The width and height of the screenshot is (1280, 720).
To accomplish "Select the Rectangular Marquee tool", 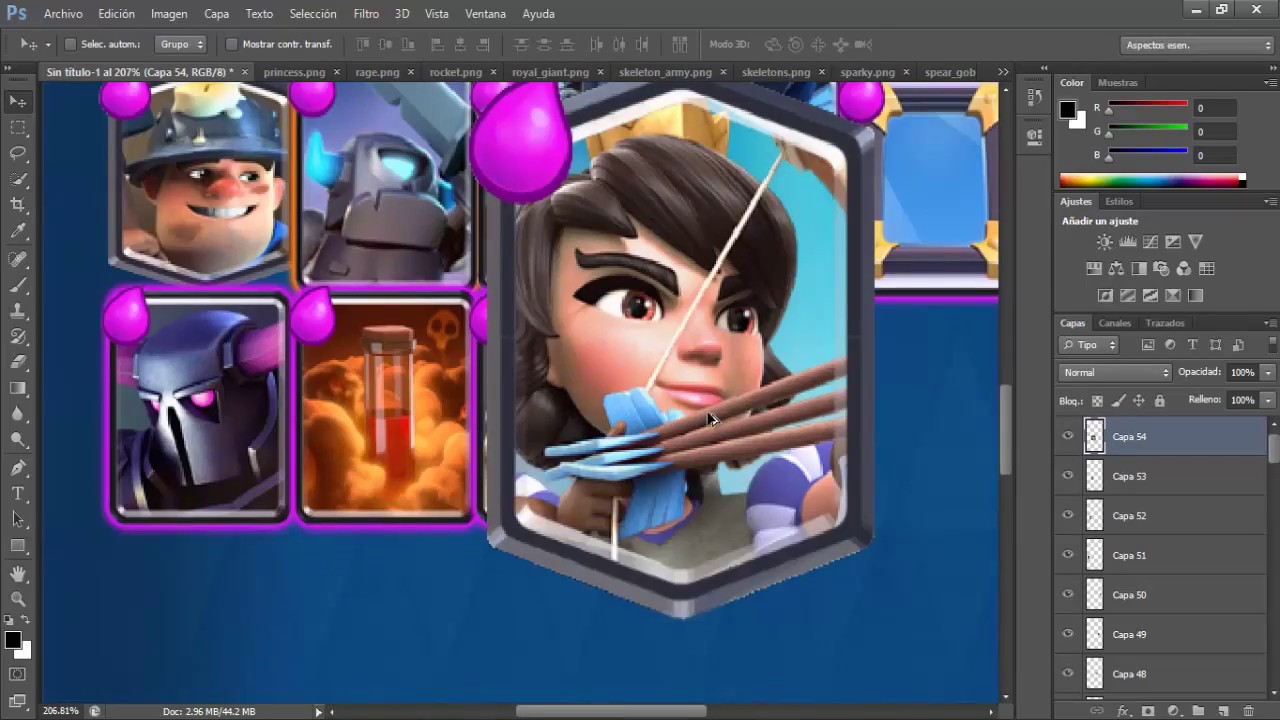I will click(x=18, y=127).
